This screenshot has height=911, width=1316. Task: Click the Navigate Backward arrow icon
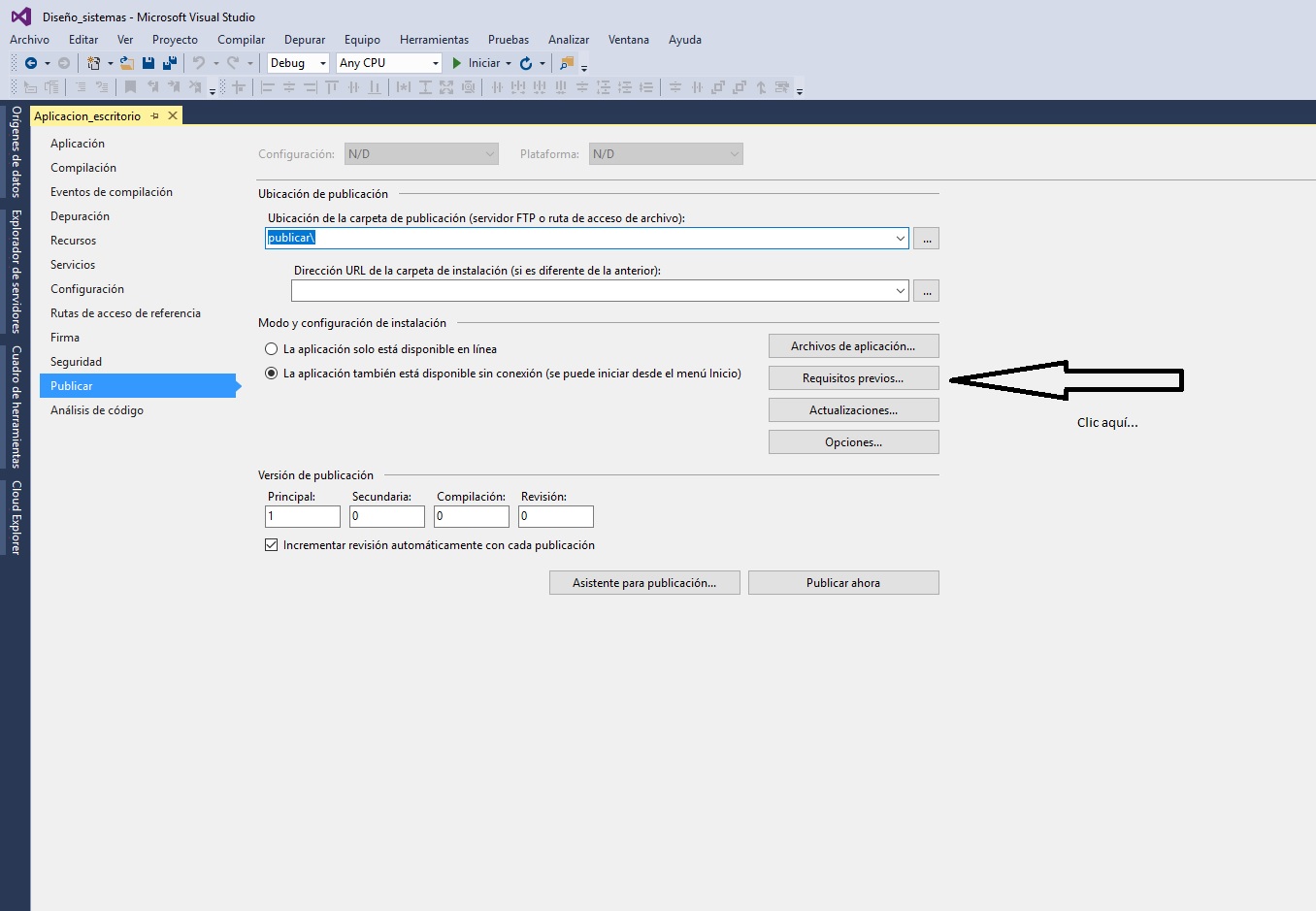pos(31,63)
